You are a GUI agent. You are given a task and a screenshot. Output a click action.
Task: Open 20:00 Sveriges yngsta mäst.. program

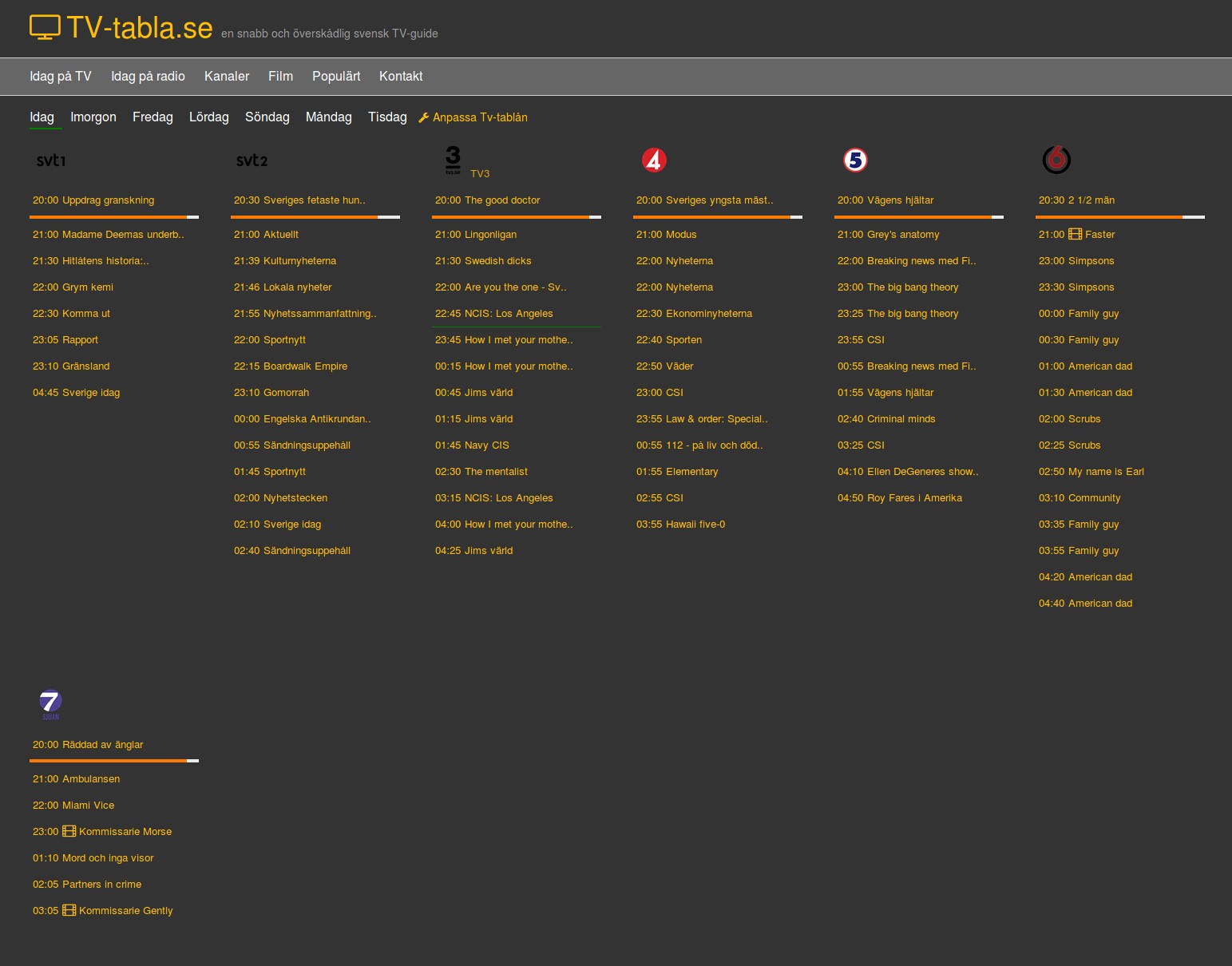click(x=704, y=200)
